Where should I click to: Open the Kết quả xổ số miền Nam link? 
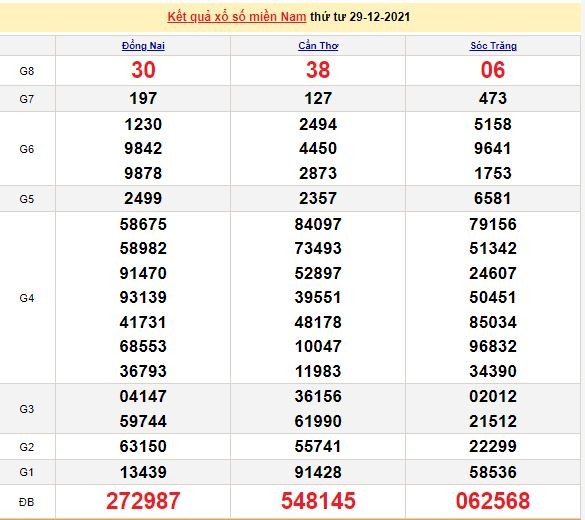237,17
